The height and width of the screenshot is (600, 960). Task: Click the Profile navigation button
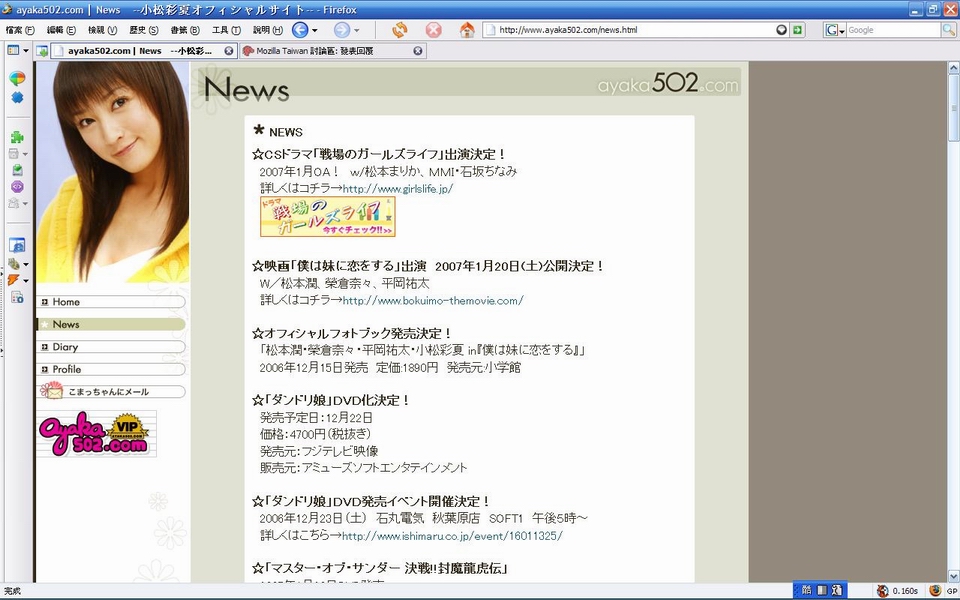pyautogui.click(x=110, y=369)
